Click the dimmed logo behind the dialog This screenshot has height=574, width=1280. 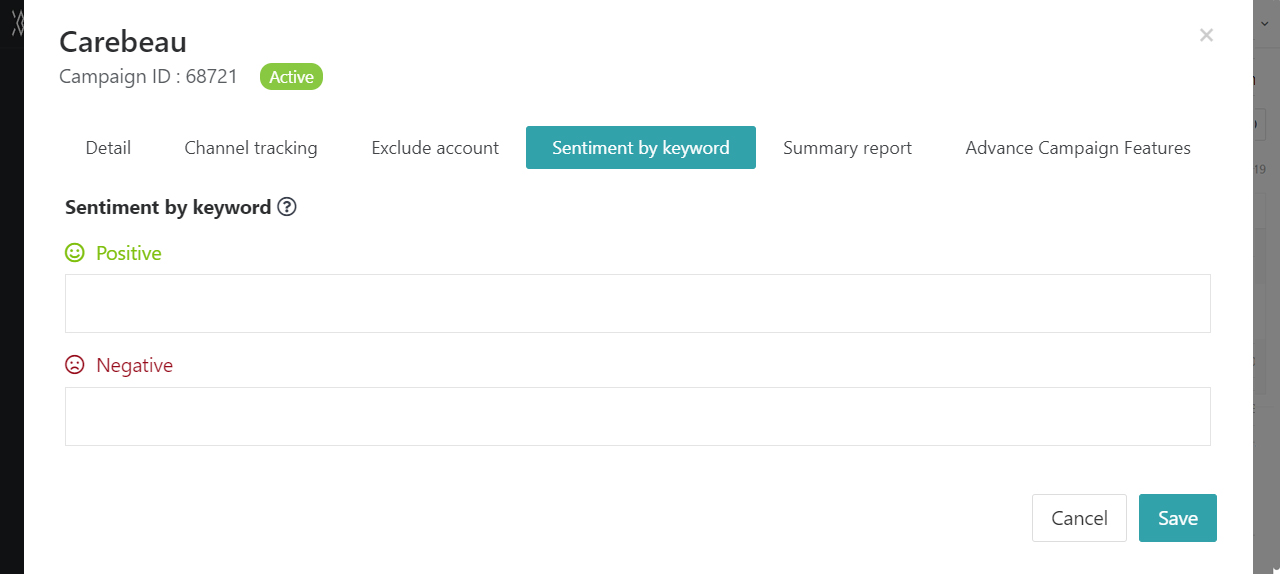16,23
